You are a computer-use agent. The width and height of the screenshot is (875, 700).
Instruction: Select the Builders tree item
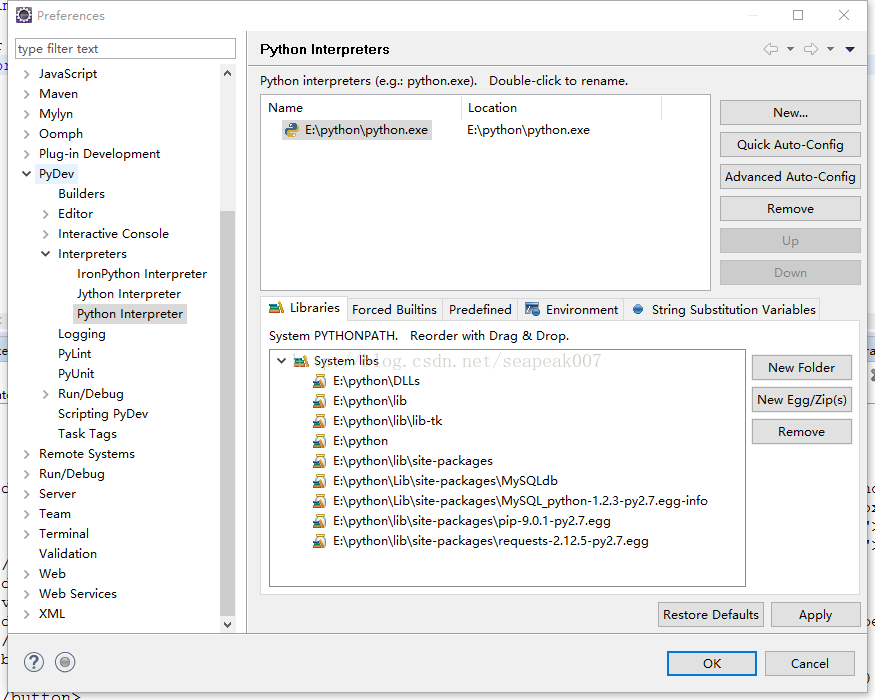(x=81, y=194)
